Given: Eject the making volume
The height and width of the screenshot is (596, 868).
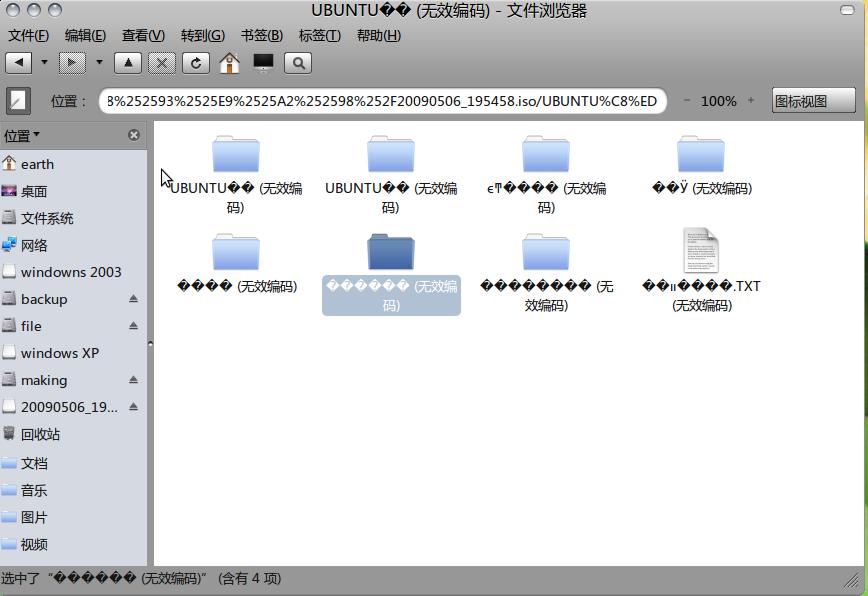Looking at the screenshot, I should [x=133, y=380].
